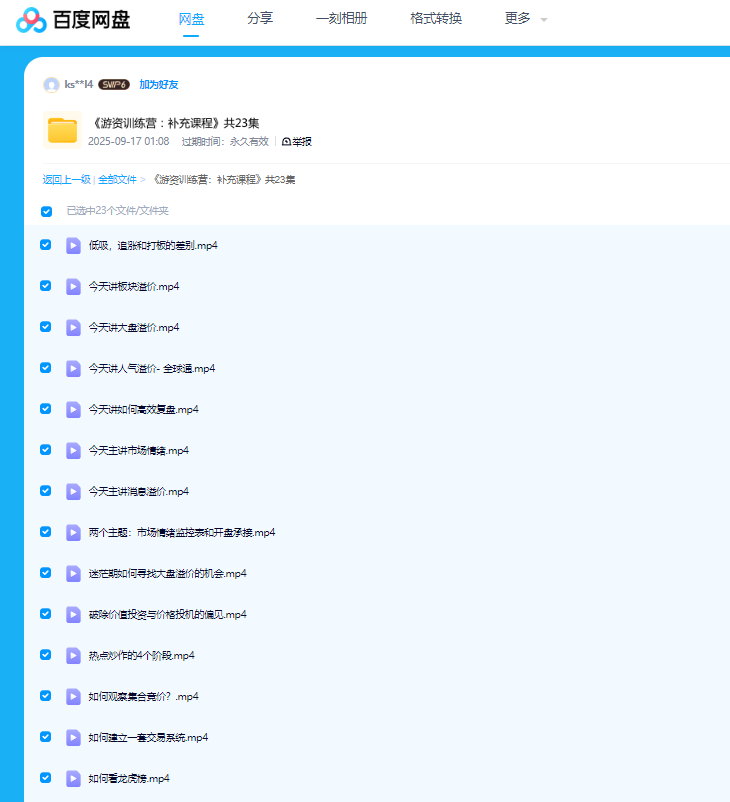This screenshot has width=730, height=802.
Task: Click the yellow shared folder icon
Action: (x=62, y=130)
